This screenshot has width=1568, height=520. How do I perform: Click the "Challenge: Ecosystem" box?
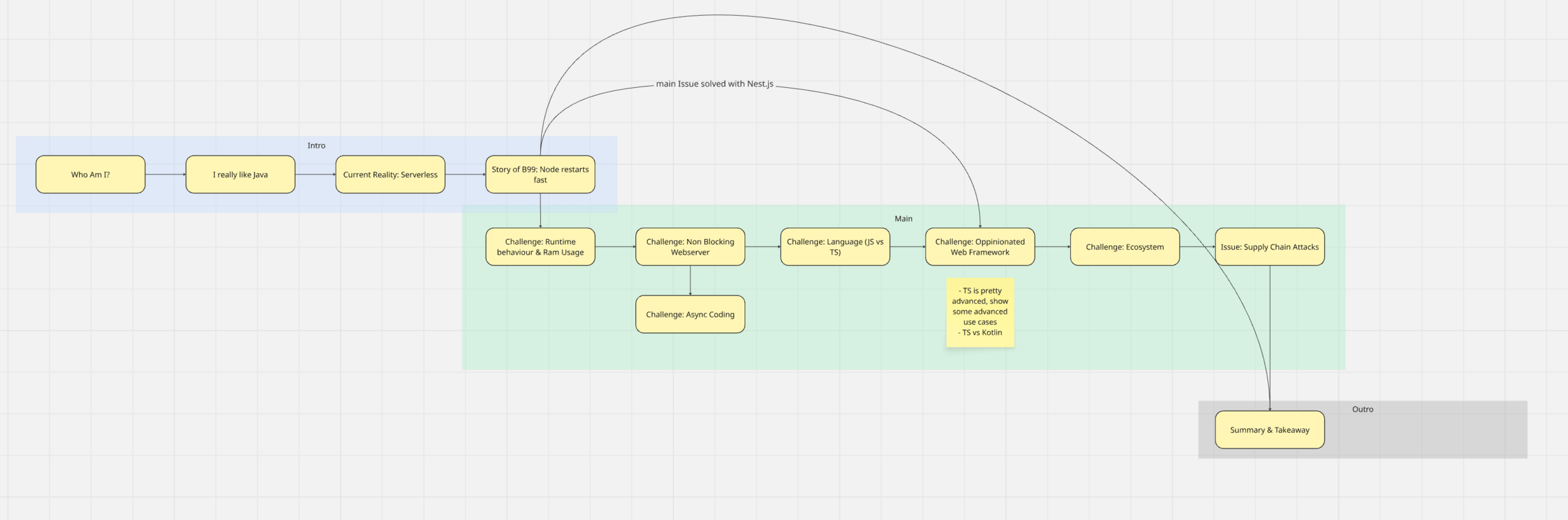point(1125,247)
